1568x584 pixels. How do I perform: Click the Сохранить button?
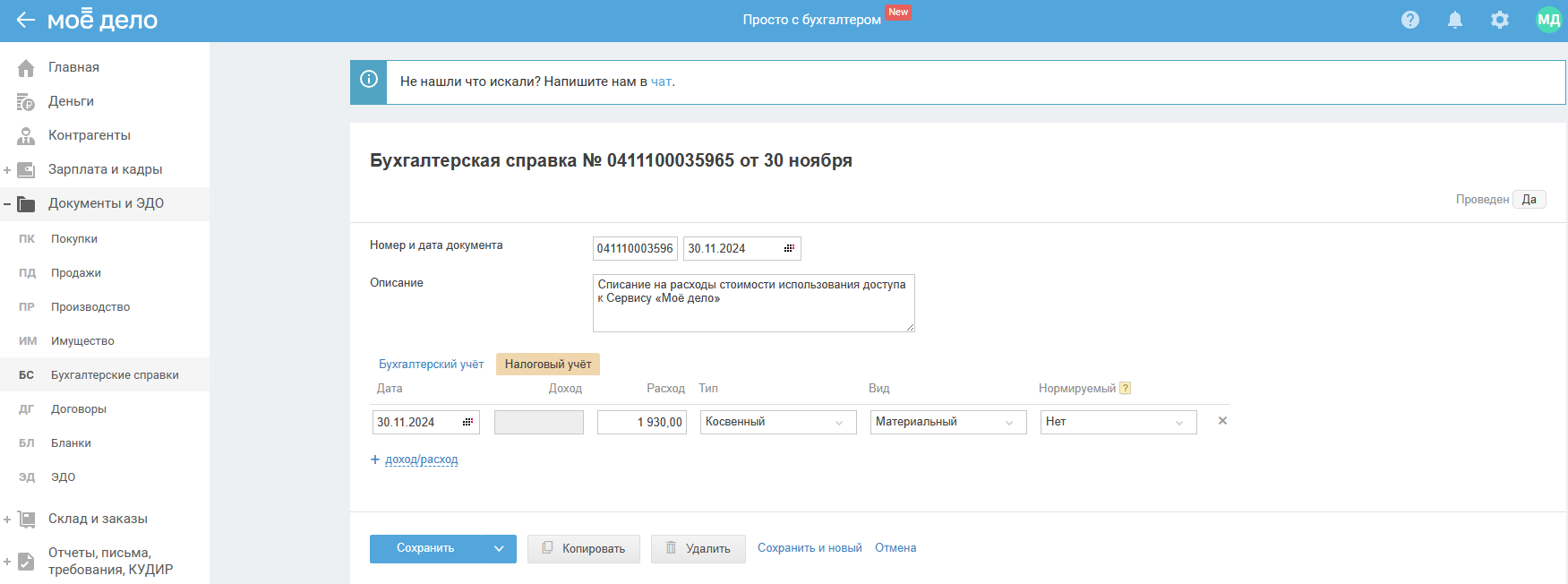tap(425, 548)
